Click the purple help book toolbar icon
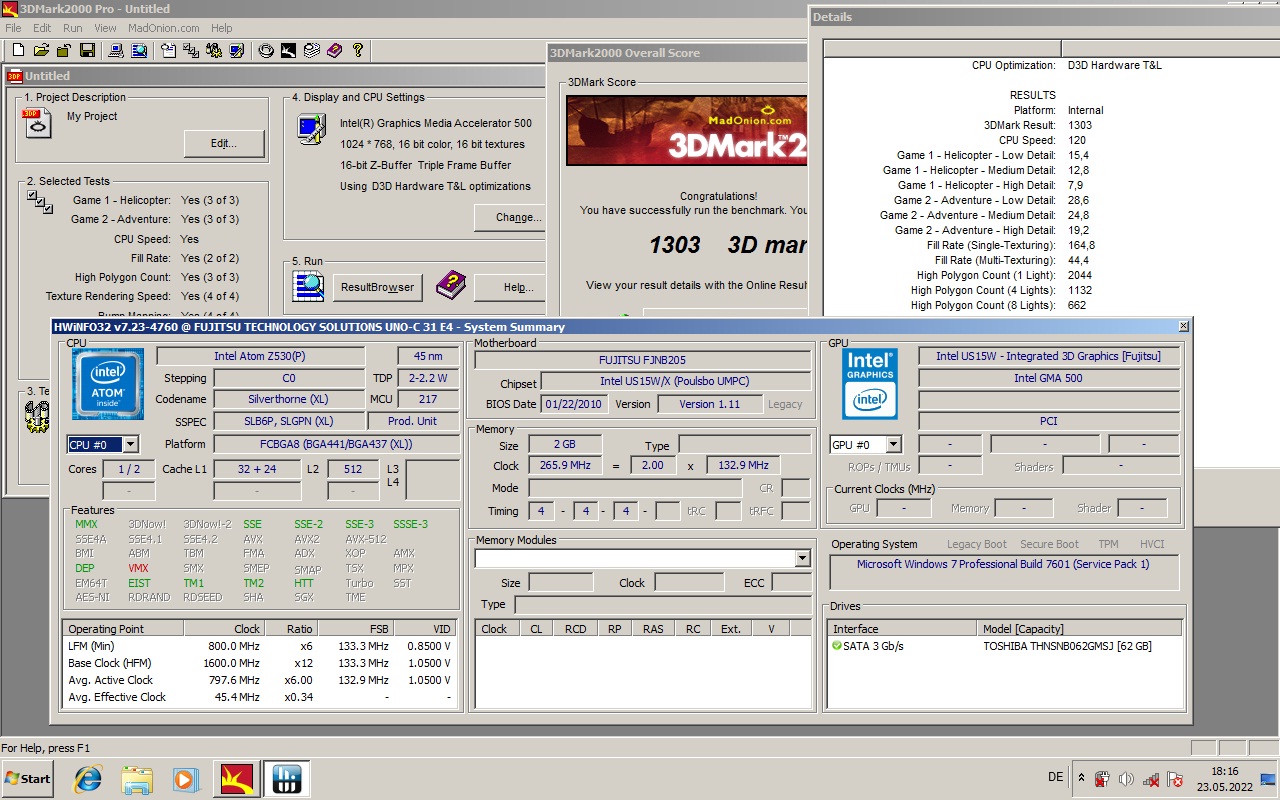The image size is (1280, 800). [334, 50]
